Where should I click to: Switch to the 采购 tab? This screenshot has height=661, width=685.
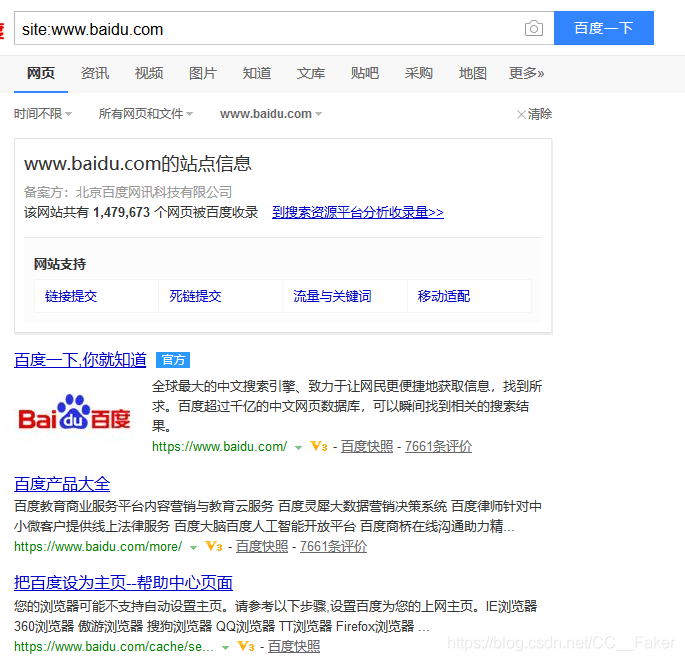(419, 73)
